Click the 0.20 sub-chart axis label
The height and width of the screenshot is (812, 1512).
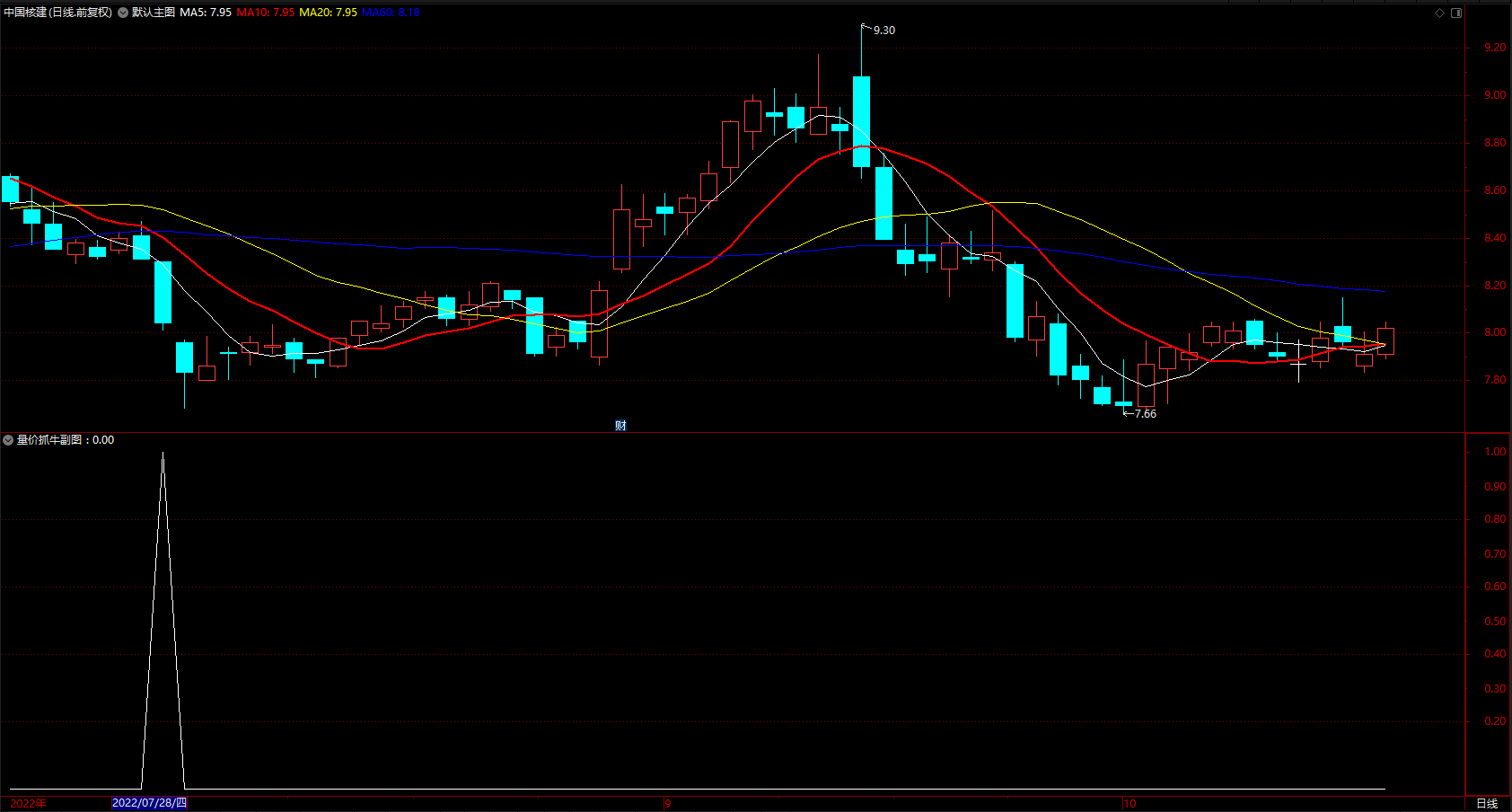[1495, 721]
